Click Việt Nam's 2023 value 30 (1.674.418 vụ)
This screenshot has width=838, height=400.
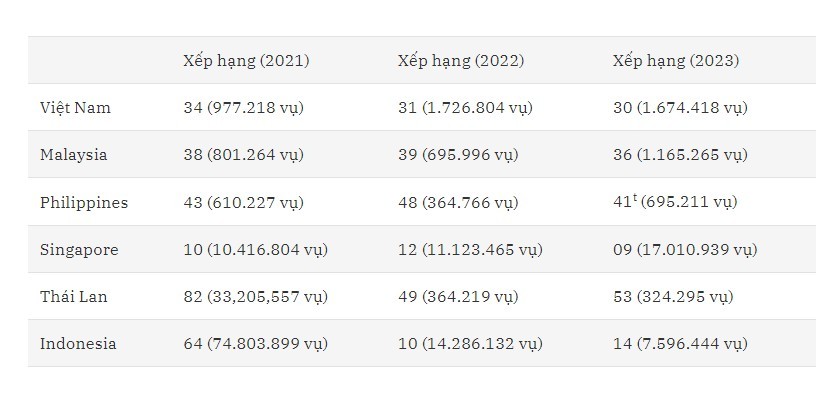680,108
